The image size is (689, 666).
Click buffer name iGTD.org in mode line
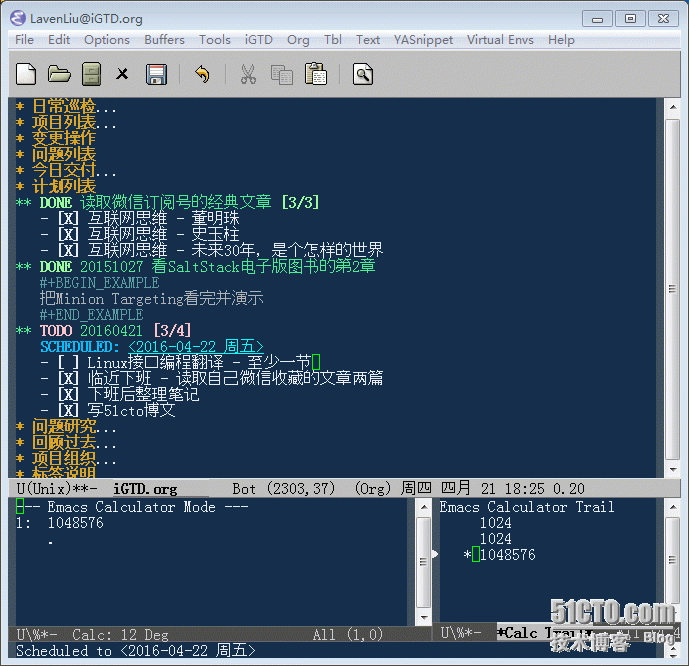click(x=145, y=489)
